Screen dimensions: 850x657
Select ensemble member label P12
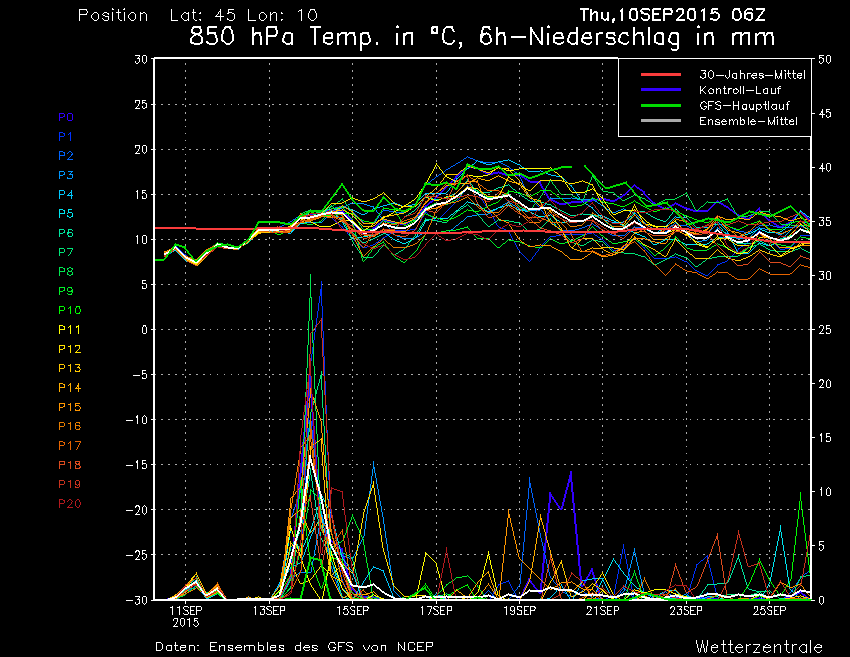(69, 349)
